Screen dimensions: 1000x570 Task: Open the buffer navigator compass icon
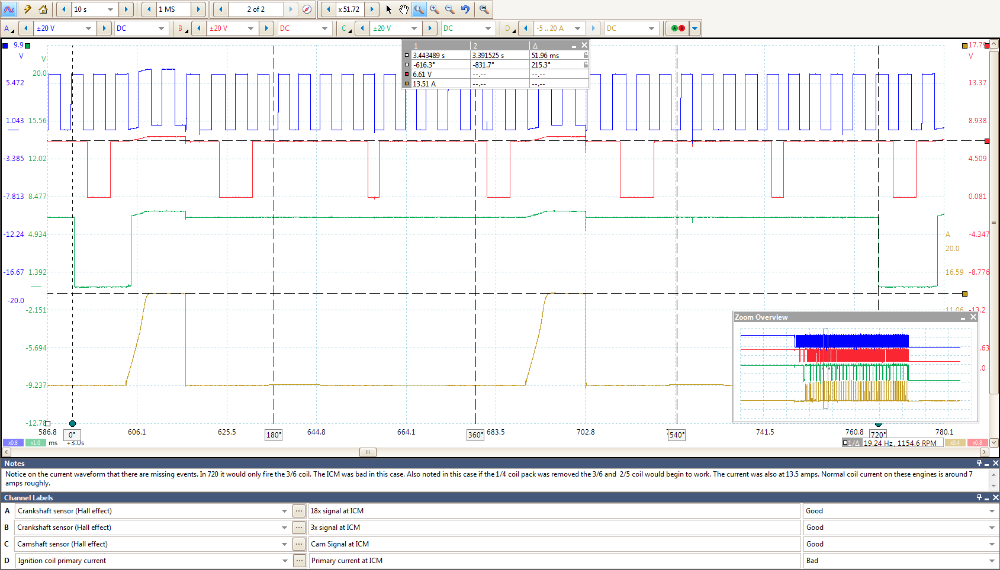[x=307, y=9]
